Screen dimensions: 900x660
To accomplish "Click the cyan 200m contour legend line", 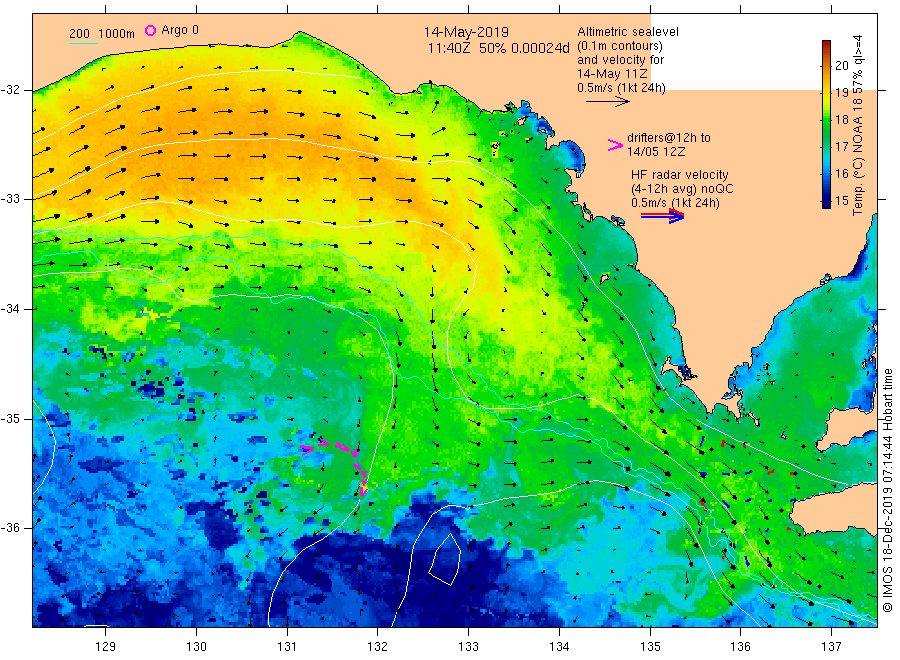I will coord(83,44).
